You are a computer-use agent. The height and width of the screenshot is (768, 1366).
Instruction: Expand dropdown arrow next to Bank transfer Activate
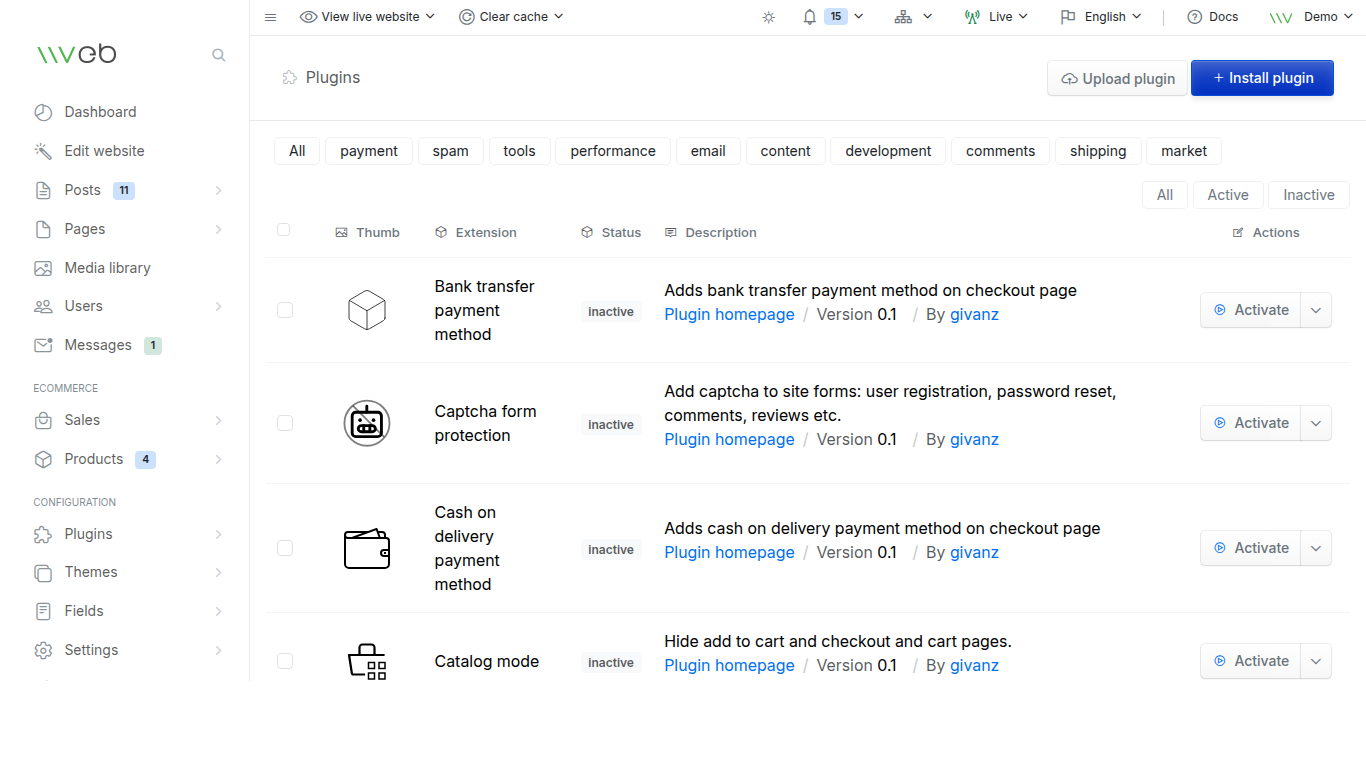pos(1316,310)
